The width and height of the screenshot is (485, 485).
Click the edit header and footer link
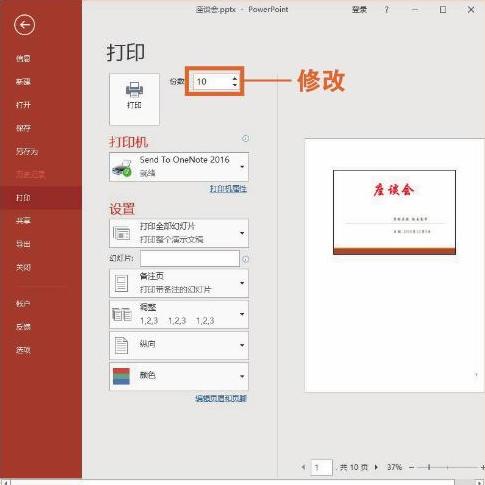pos(221,398)
